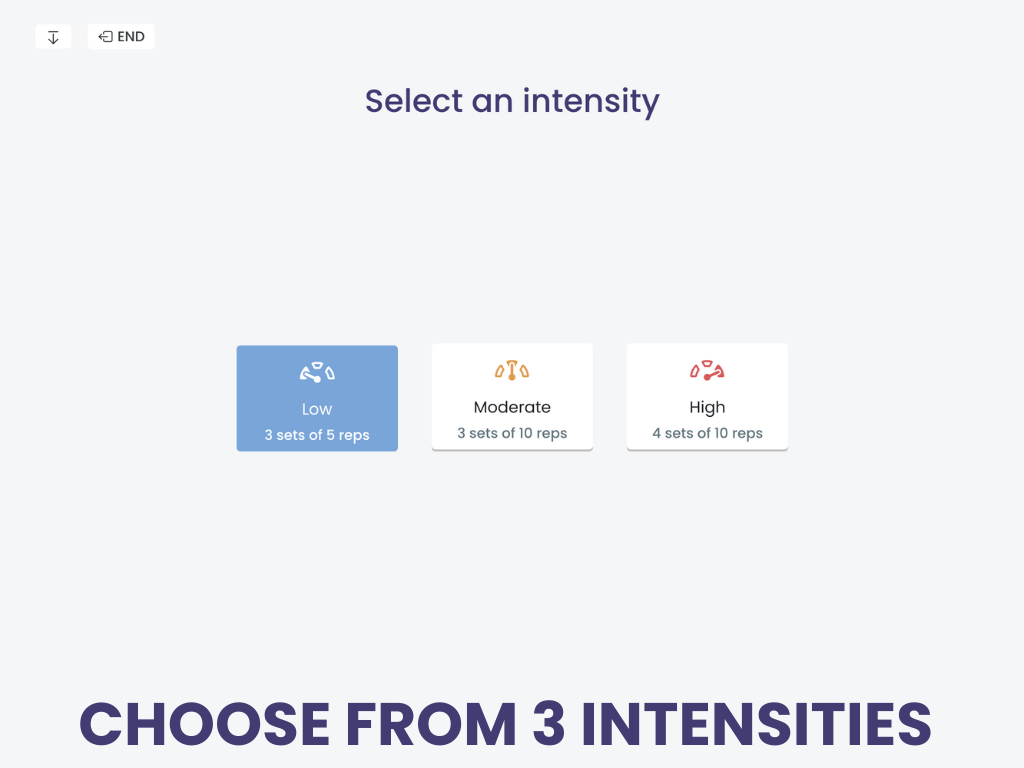Click the white gauge icon on Low card
This screenshot has width=1024, height=768.
click(x=317, y=372)
